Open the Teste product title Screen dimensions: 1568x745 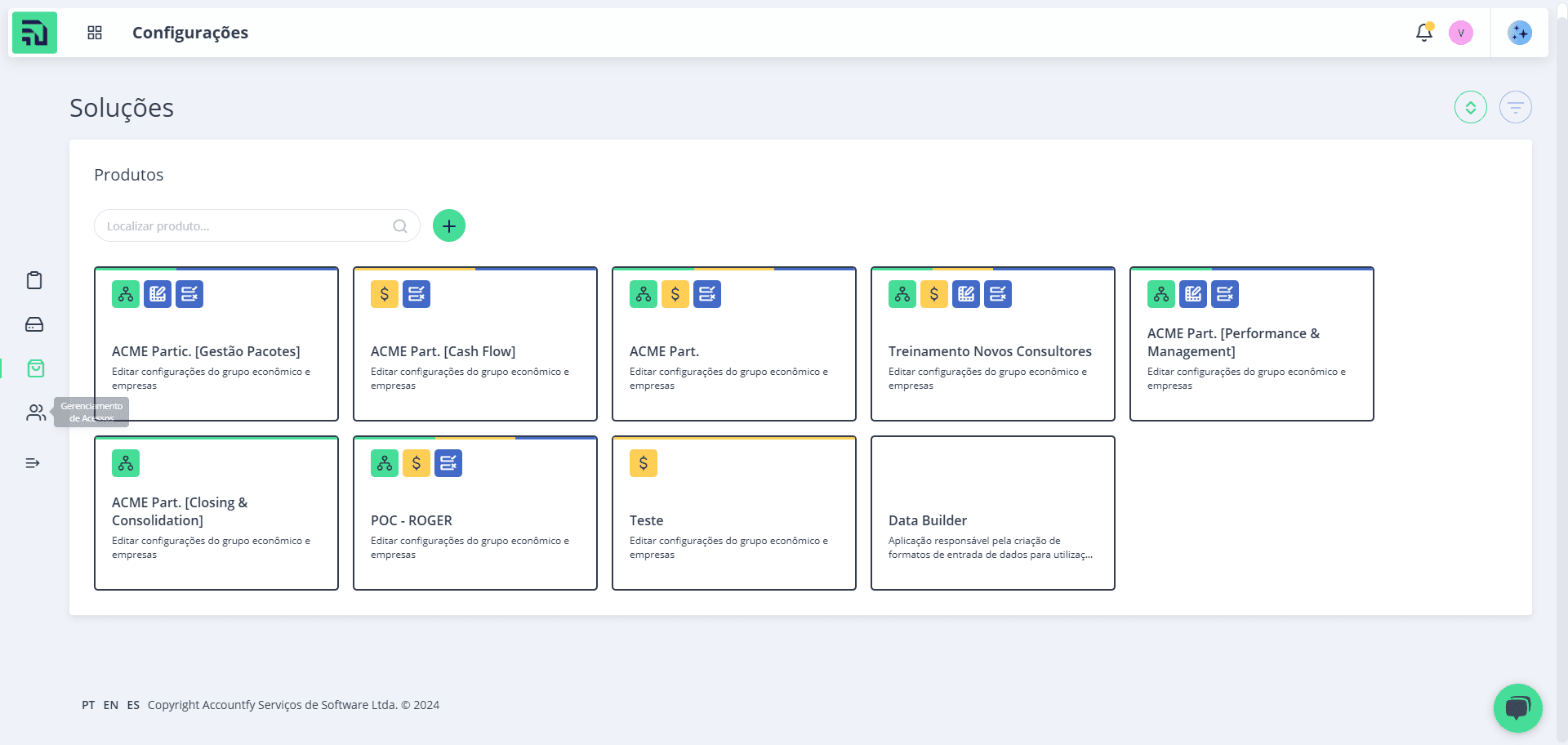pyautogui.click(x=646, y=520)
